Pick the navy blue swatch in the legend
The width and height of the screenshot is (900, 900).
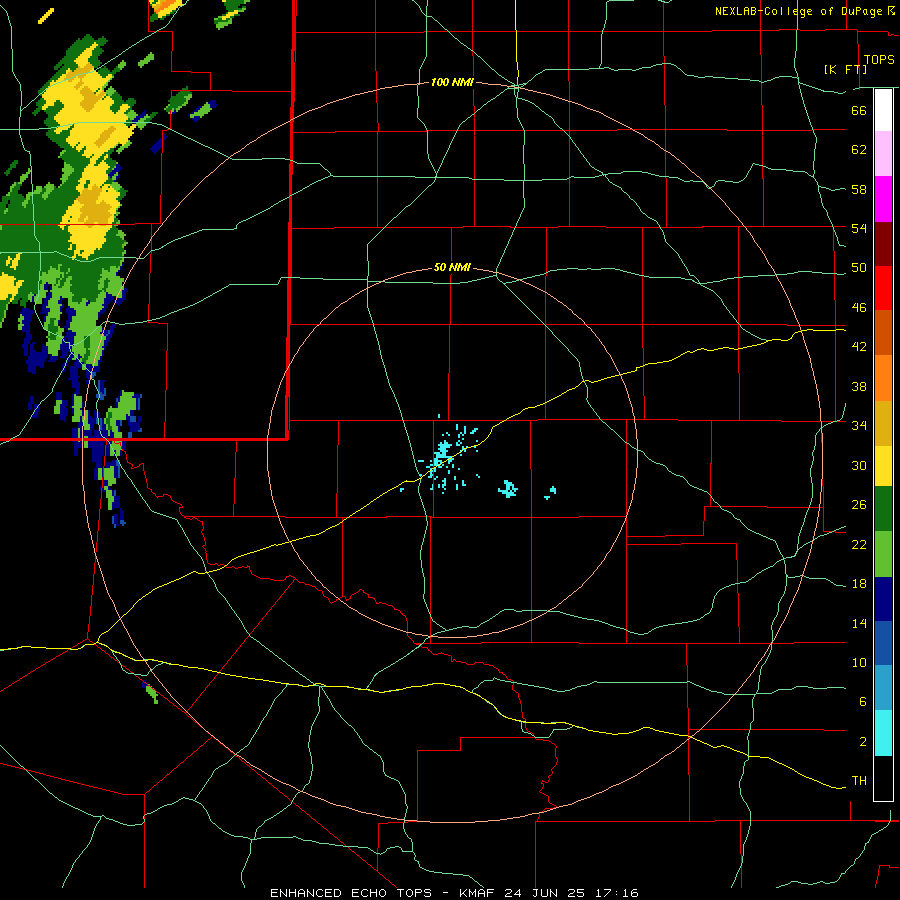pos(883,599)
